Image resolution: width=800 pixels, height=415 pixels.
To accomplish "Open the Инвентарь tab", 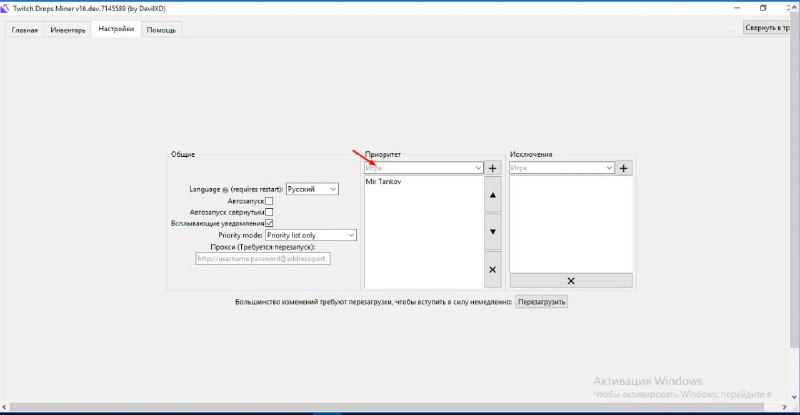I will pyautogui.click(x=68, y=30).
